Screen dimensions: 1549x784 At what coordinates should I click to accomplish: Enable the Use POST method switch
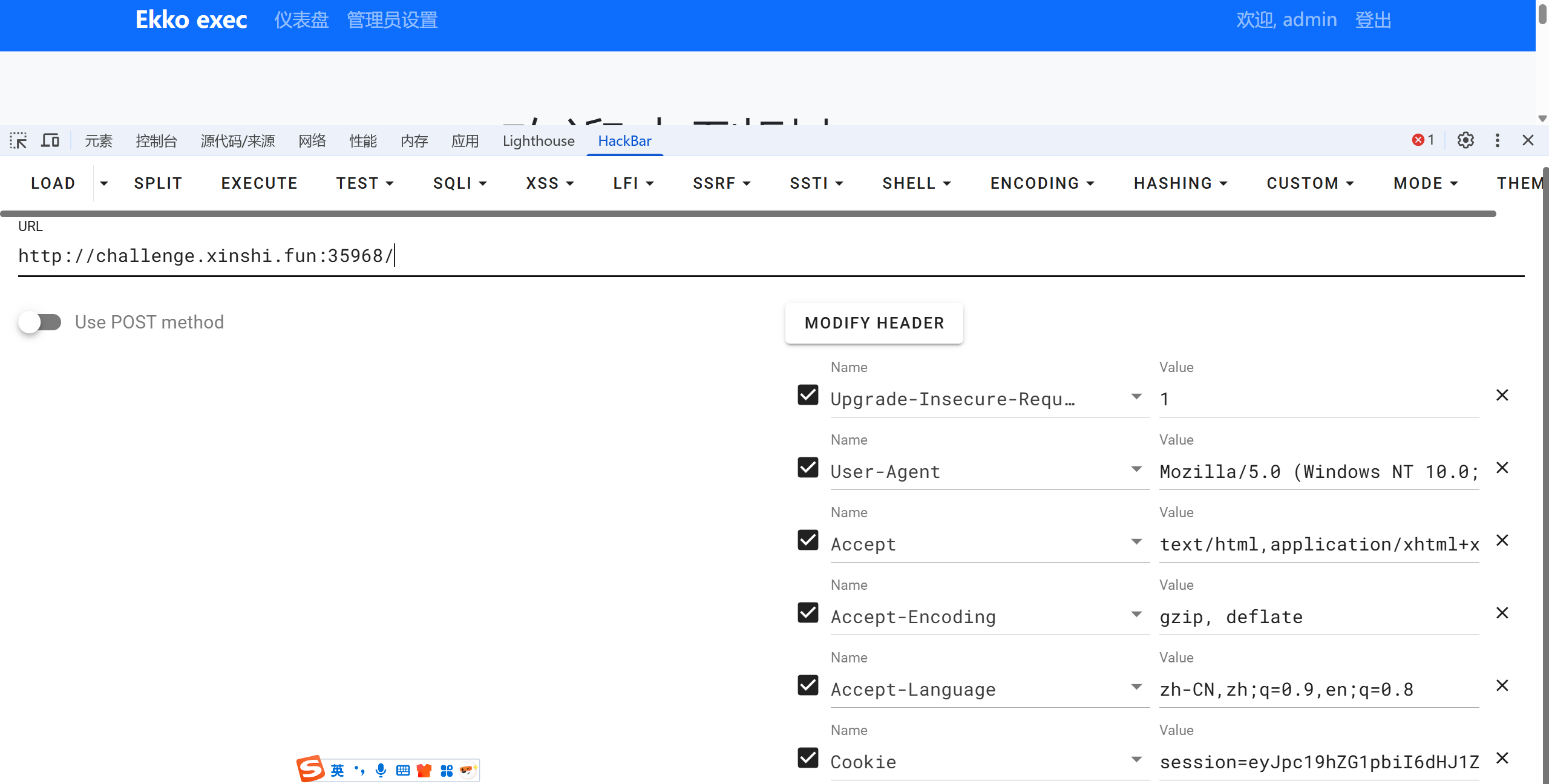(40, 322)
